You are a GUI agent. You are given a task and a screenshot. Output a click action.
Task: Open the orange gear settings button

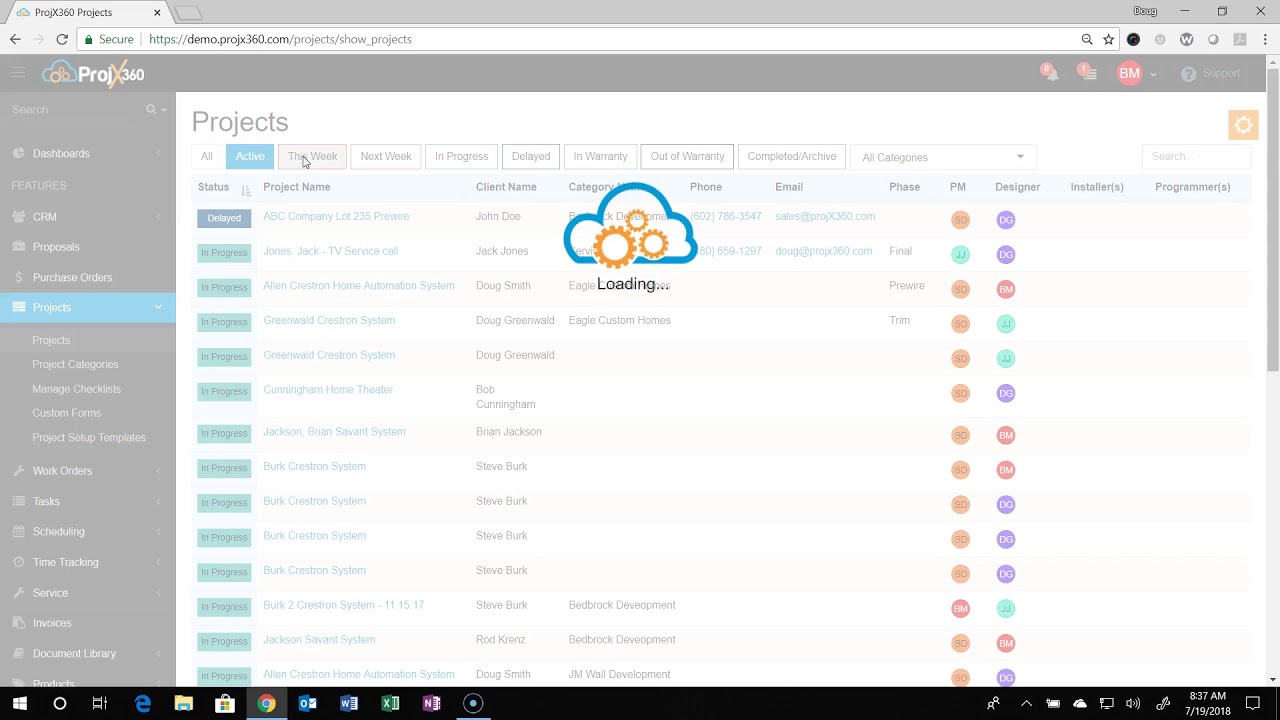pos(1243,125)
